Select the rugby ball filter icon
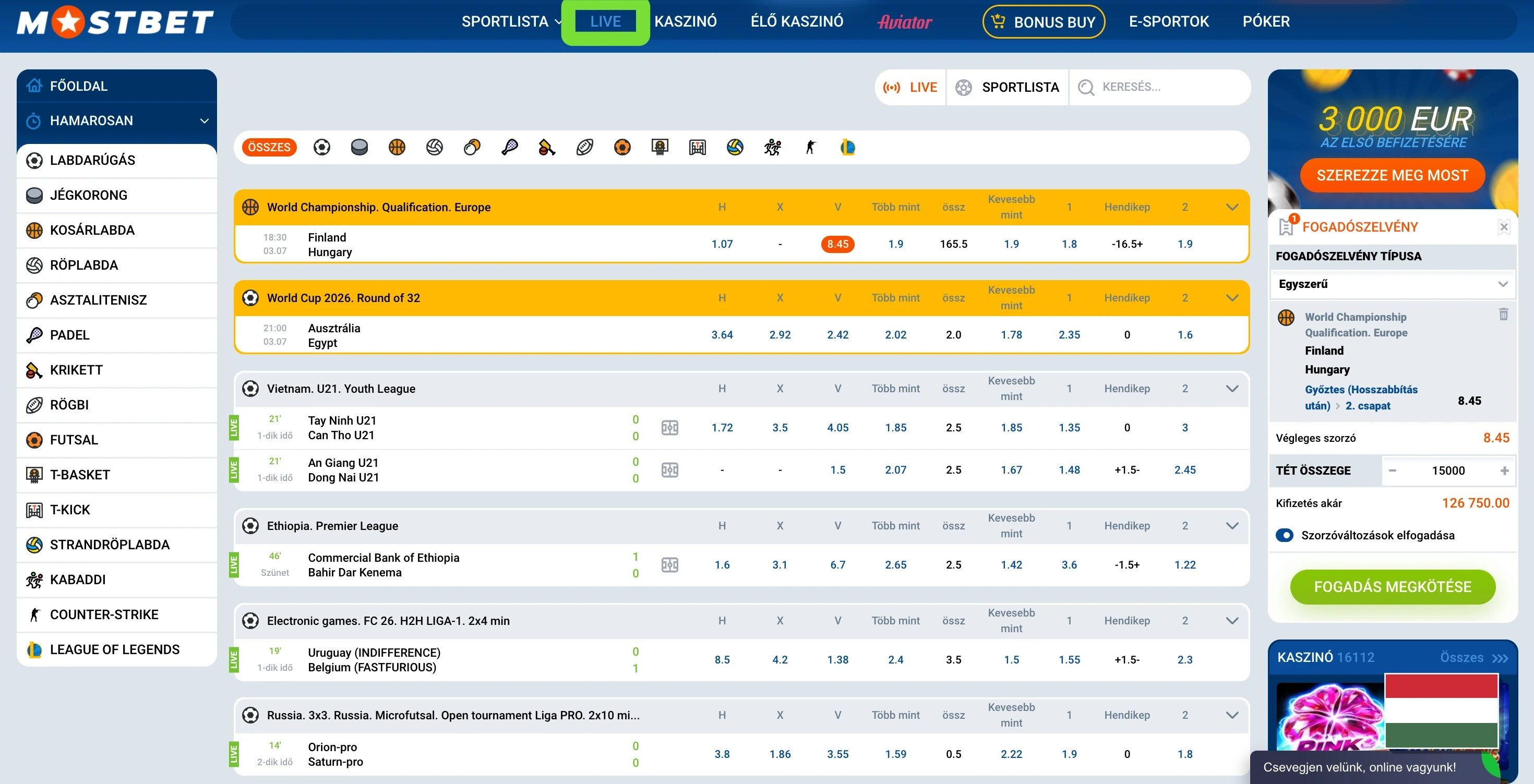Viewport: 1534px width, 784px height. [585, 147]
